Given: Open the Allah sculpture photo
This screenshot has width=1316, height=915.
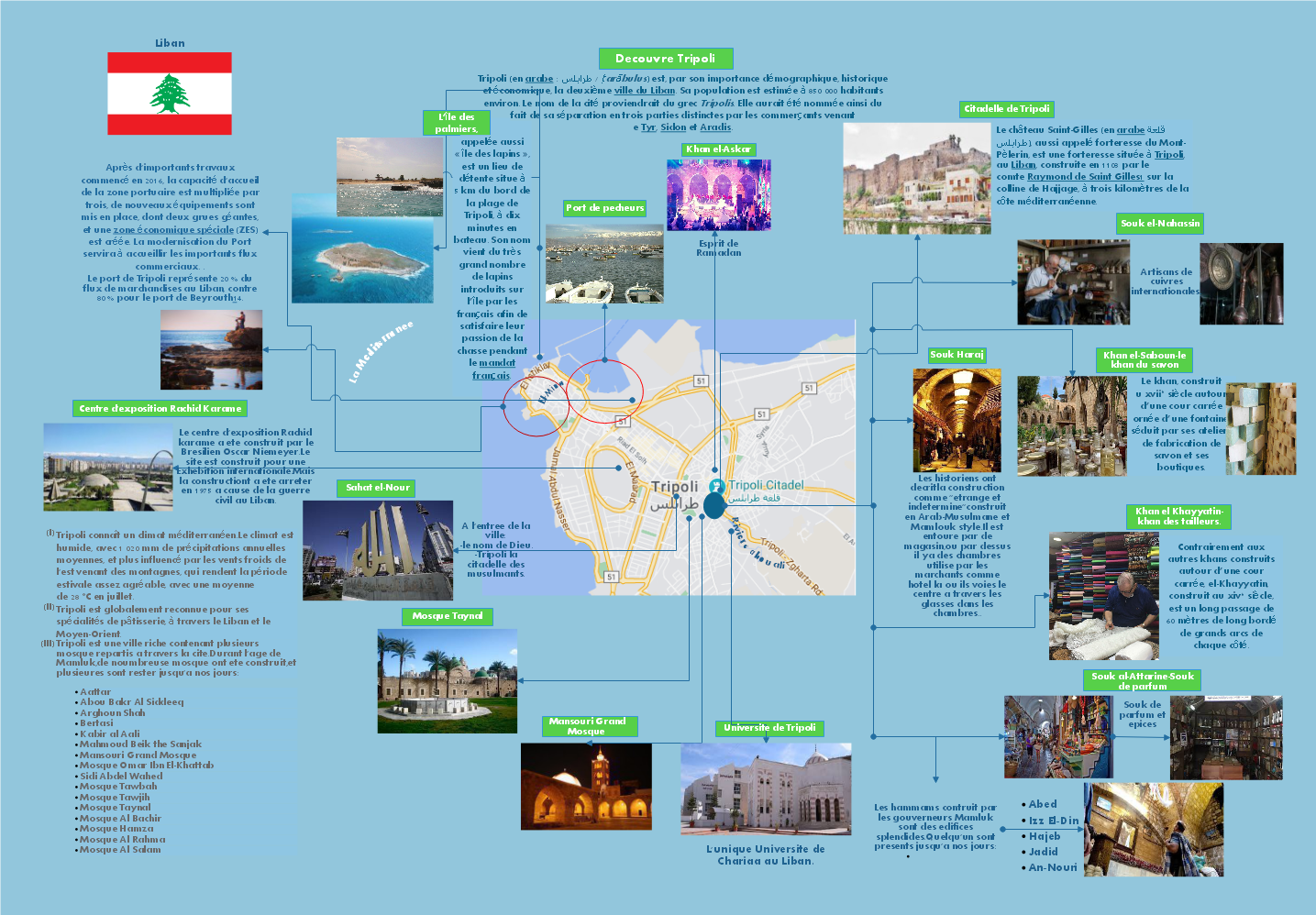Looking at the screenshot, I should tap(378, 551).
